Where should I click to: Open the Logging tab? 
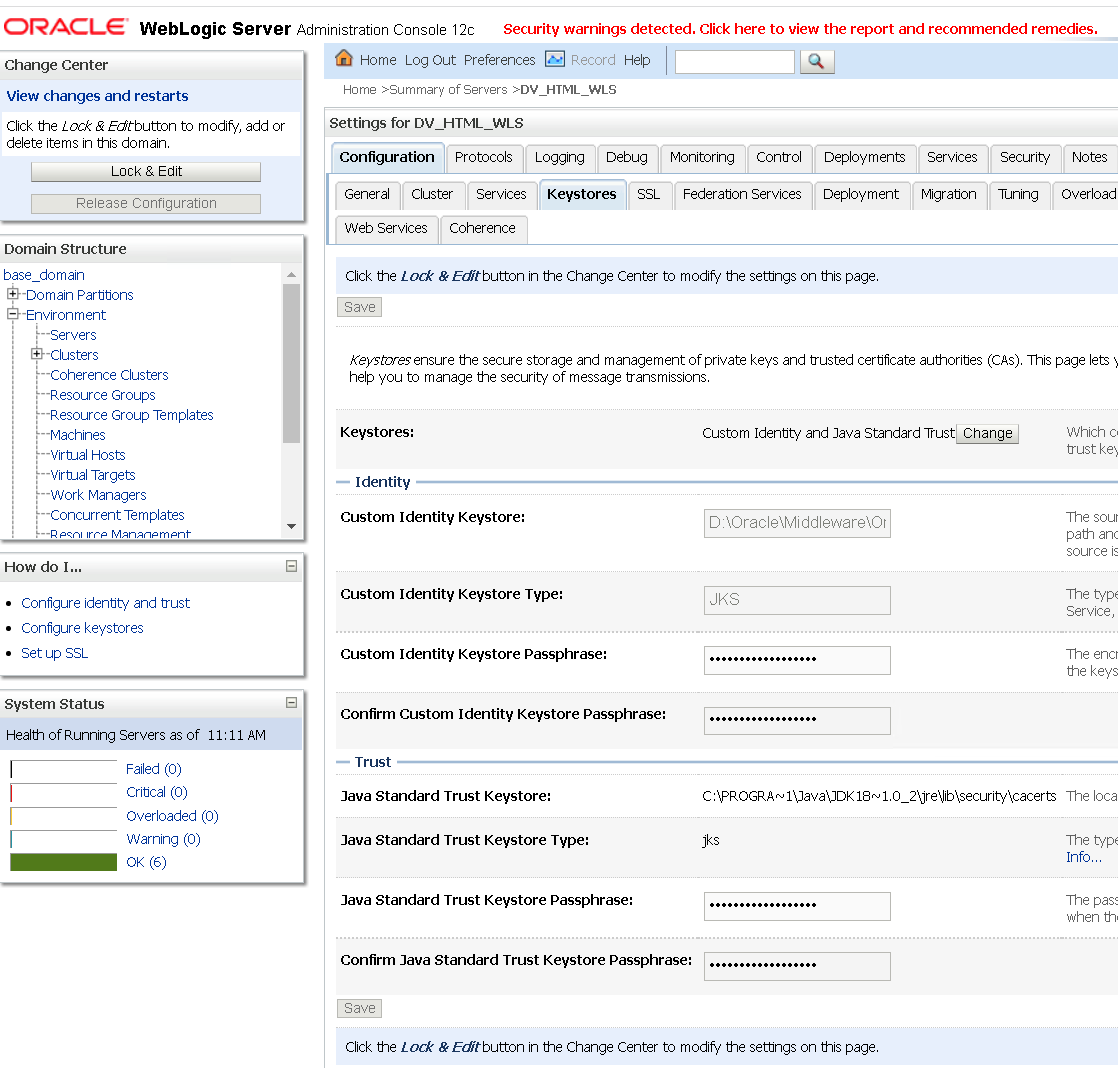(x=560, y=158)
